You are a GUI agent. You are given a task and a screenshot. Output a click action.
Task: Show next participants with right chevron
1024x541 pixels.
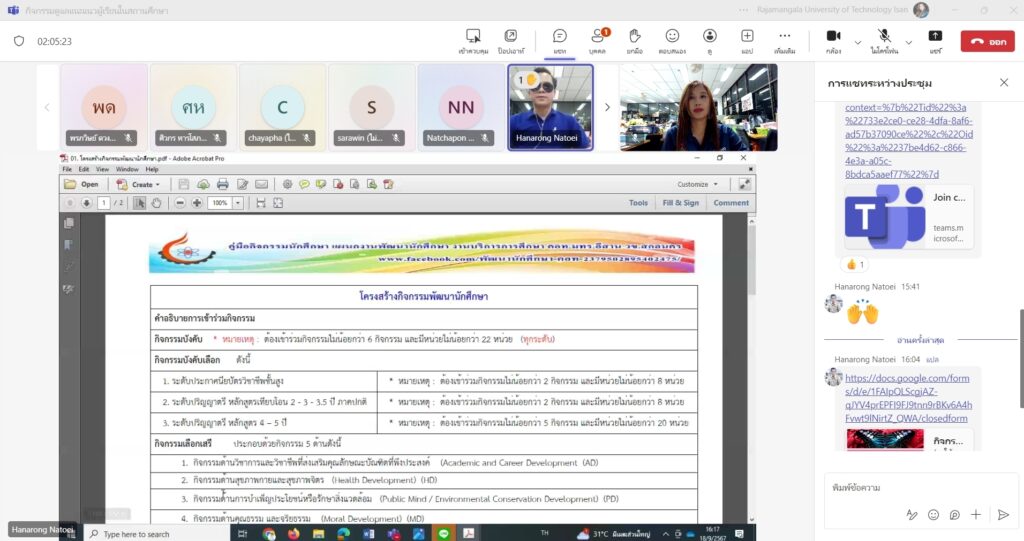[606, 107]
